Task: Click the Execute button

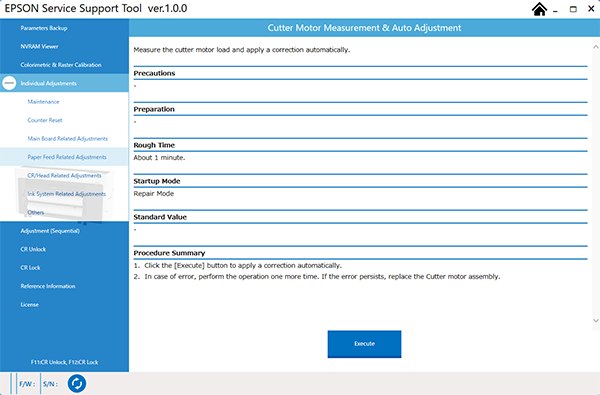Action: pyautogui.click(x=364, y=344)
